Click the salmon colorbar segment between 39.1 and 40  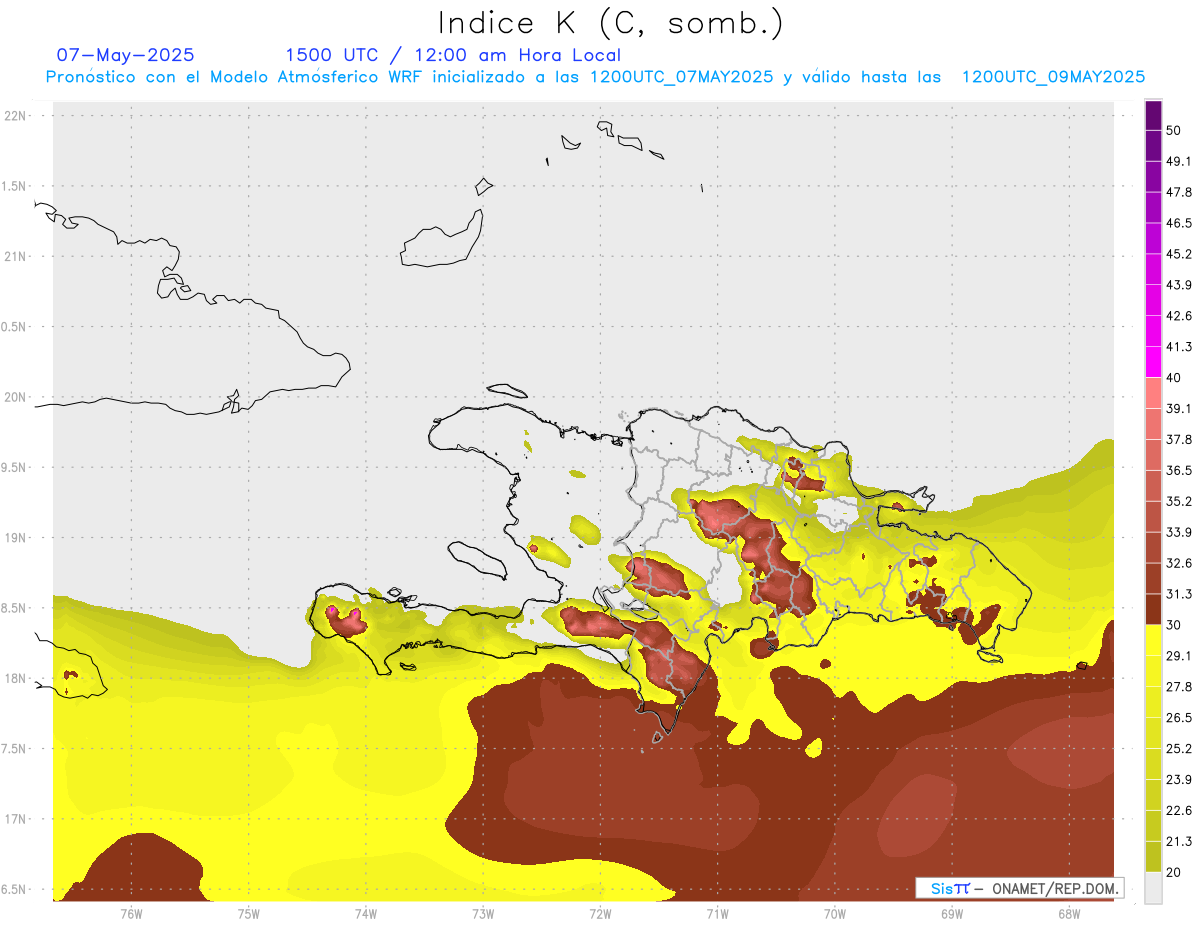point(1153,393)
